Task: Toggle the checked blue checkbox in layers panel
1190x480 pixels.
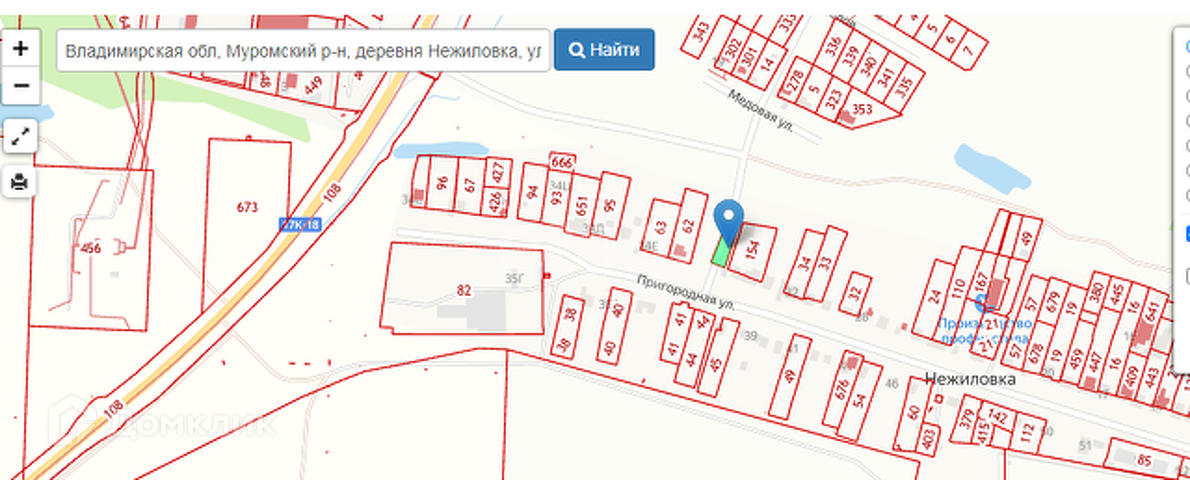Action: tap(1187, 234)
